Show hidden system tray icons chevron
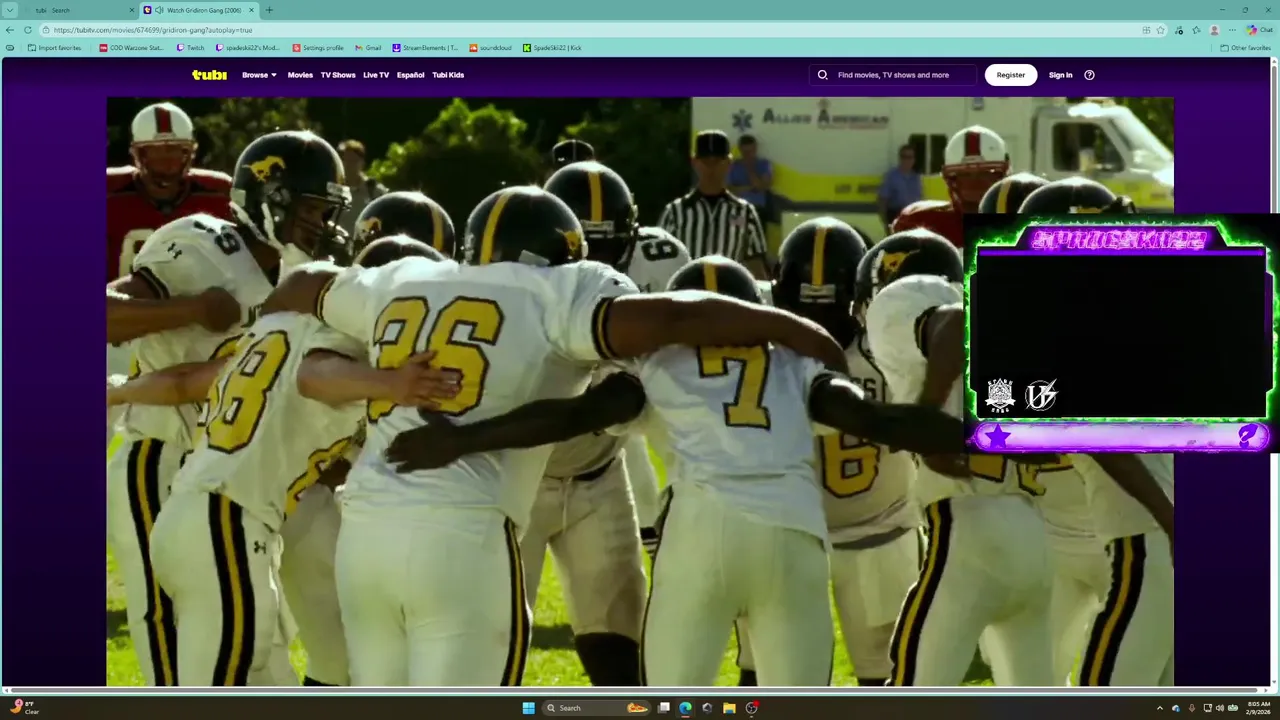 [x=1160, y=708]
